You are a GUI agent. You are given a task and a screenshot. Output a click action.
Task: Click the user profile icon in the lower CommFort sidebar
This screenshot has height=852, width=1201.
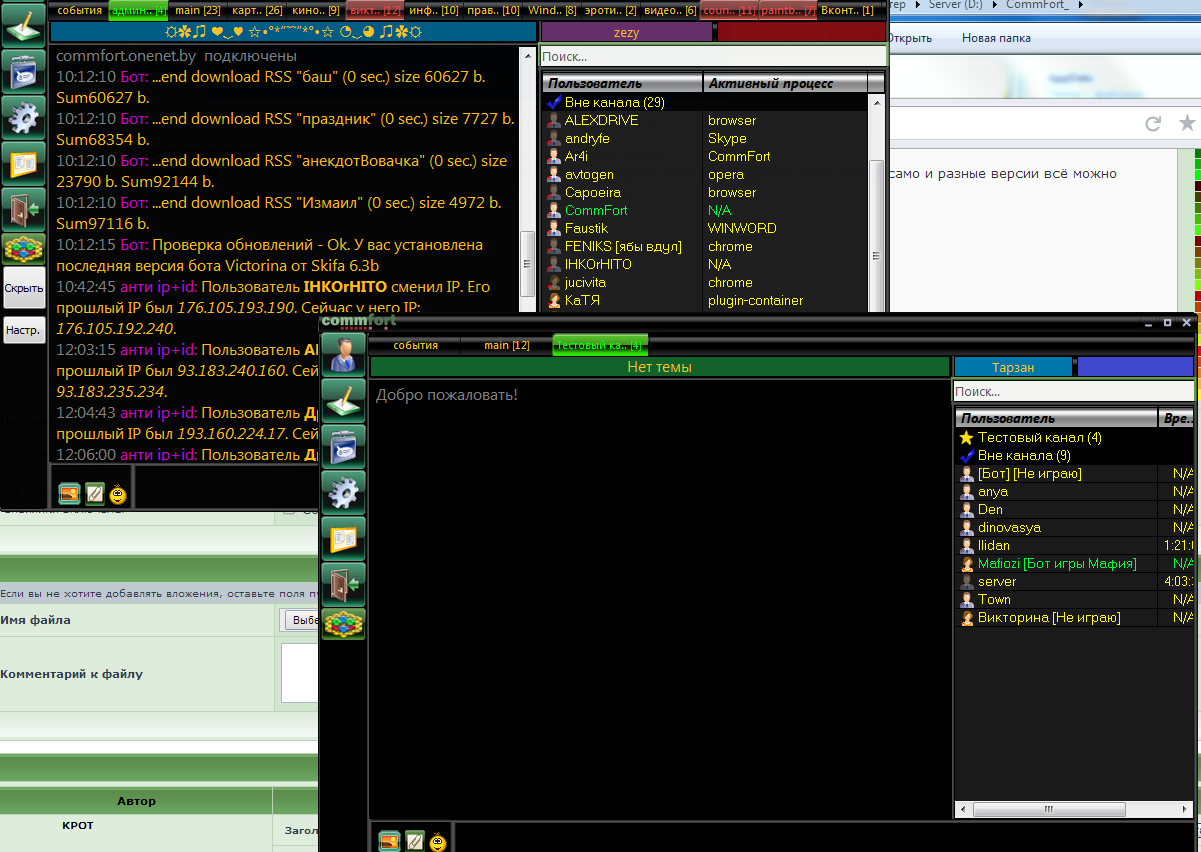(344, 352)
